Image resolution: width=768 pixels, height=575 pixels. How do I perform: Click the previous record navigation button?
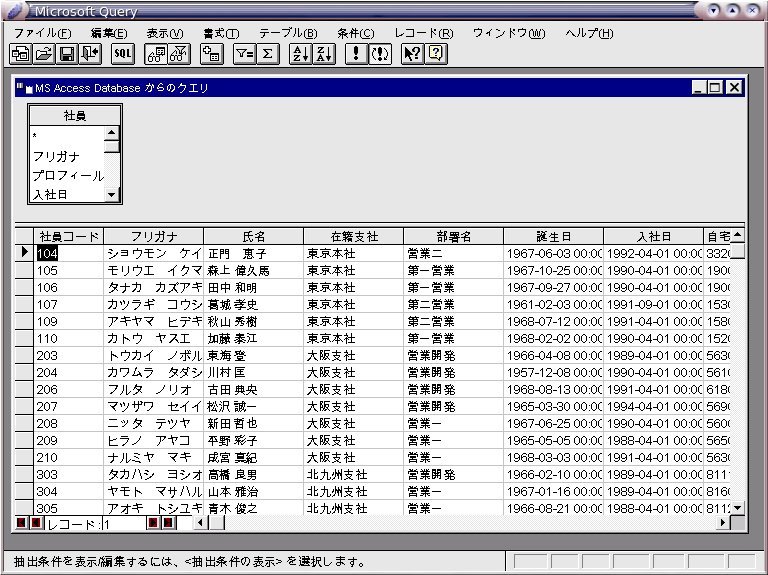36,523
